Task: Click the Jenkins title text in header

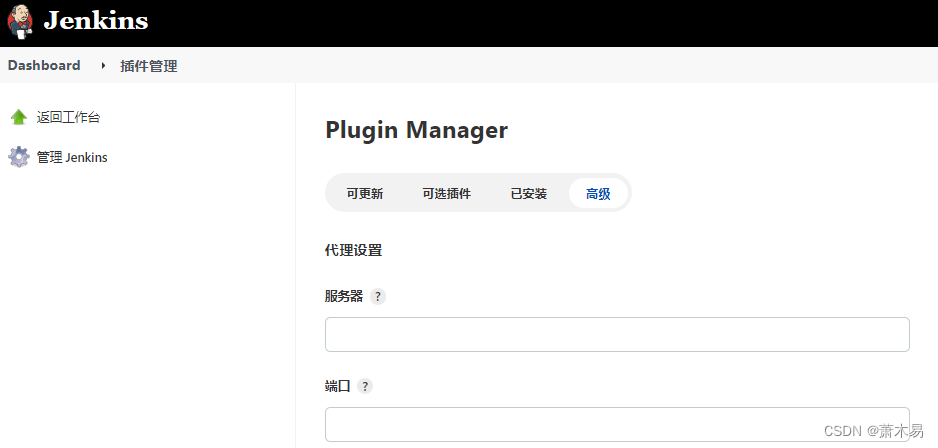Action: (96, 21)
